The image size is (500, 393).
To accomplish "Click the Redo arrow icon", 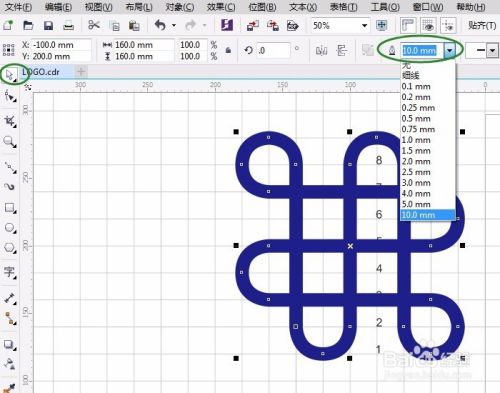I will pos(190,25).
